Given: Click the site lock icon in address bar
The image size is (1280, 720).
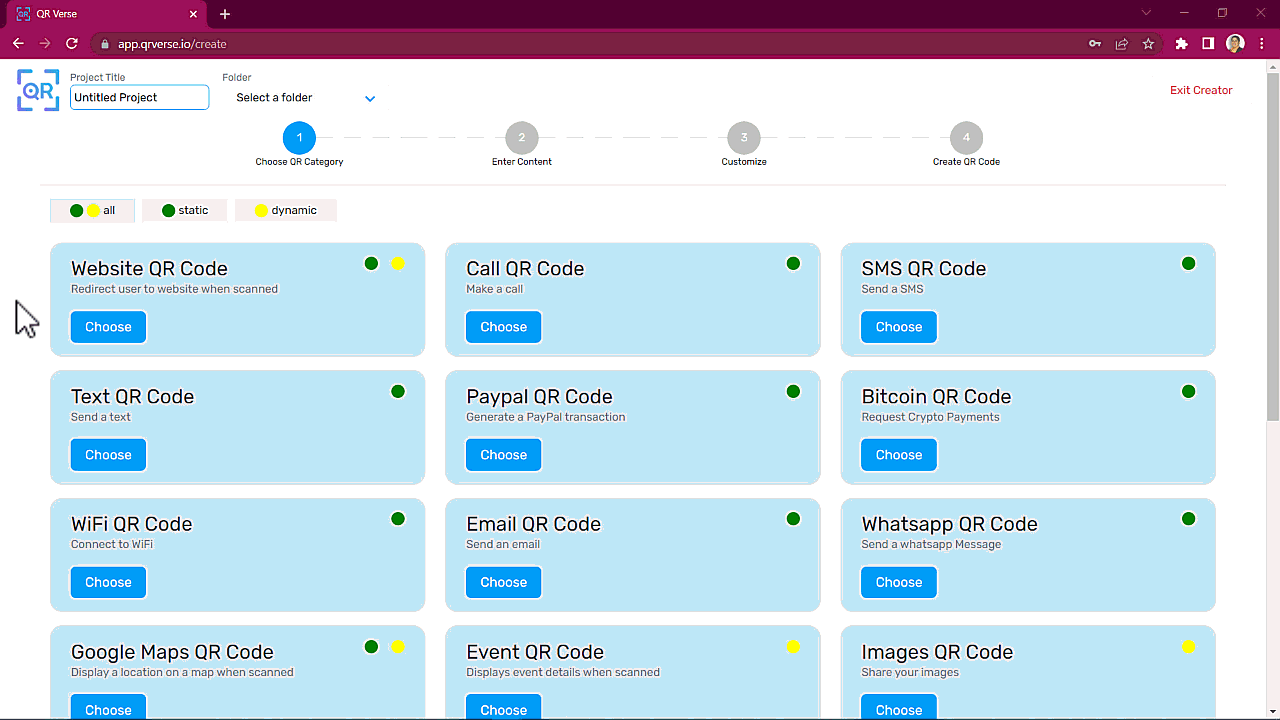Looking at the screenshot, I should [103, 44].
